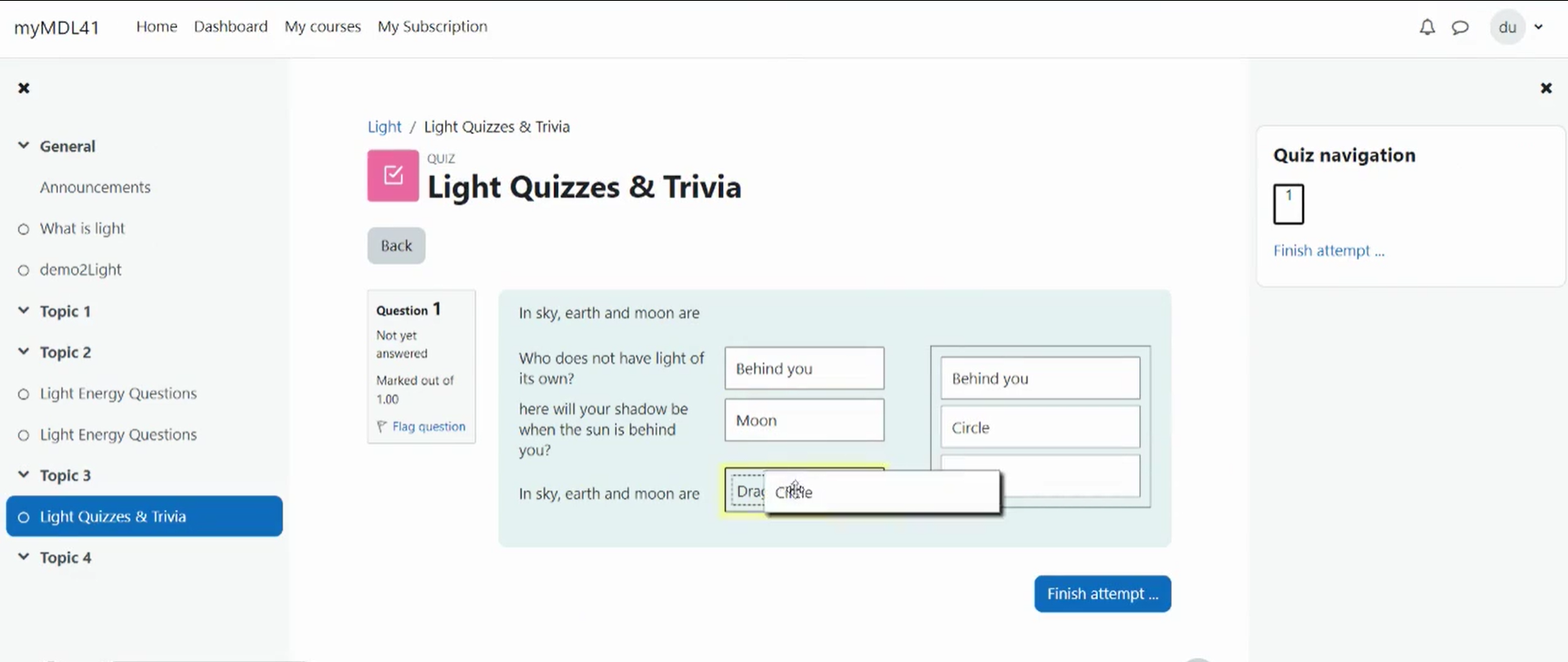Flag question 1 using the flag icon
Viewport: 1568px width, 662px height.
[x=381, y=427]
